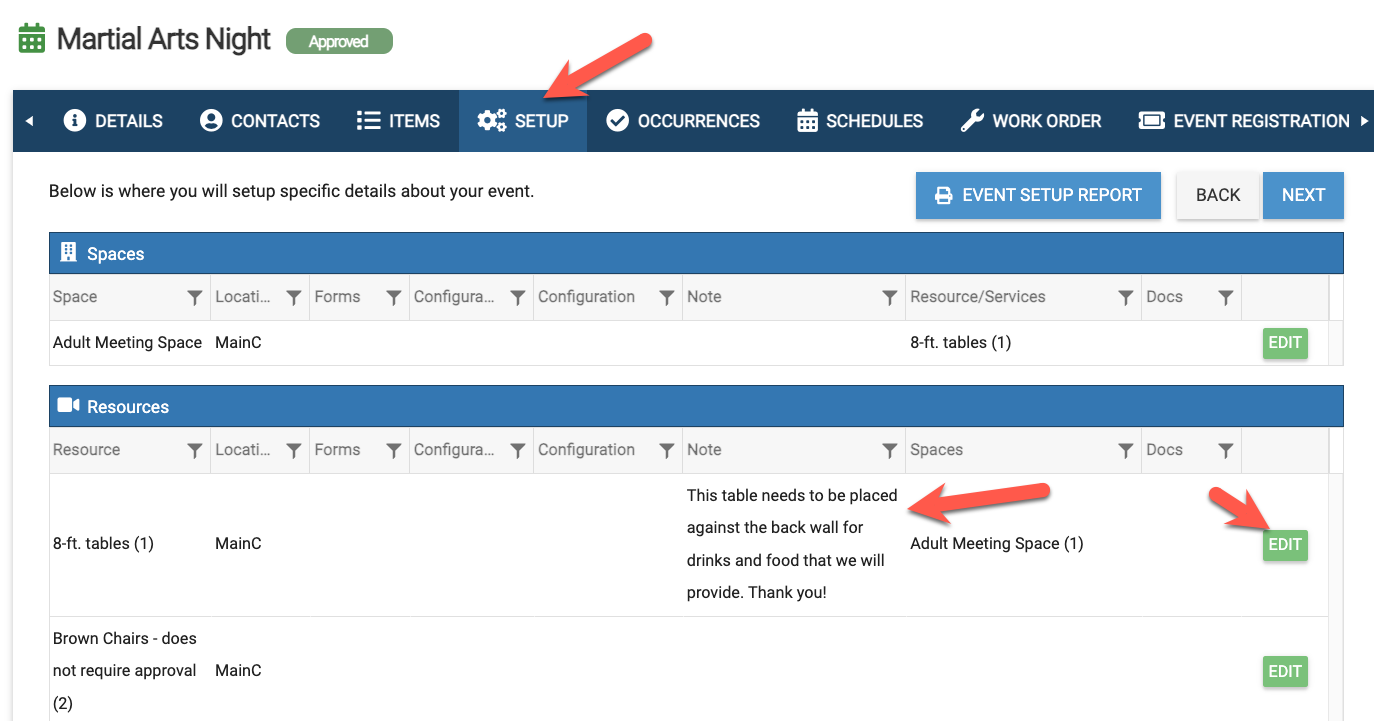Click the info icon on the Details tab

[x=76, y=120]
